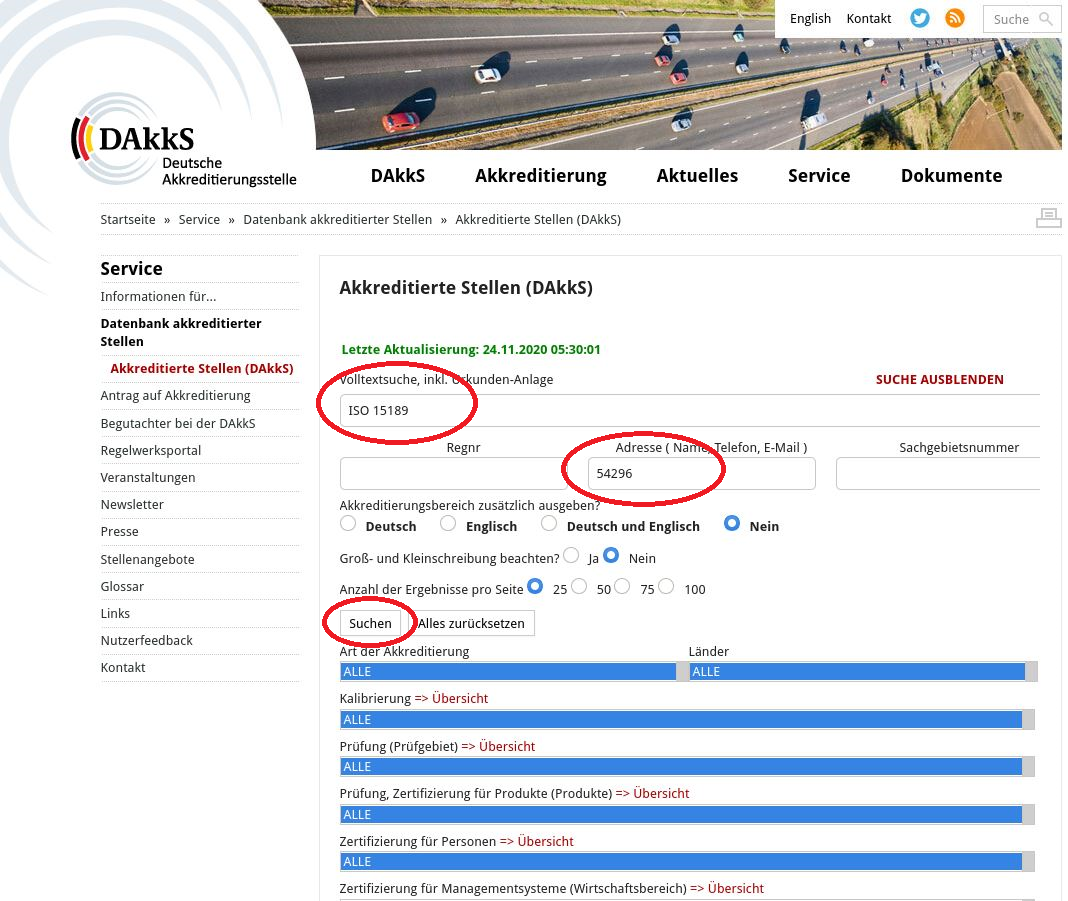Open the "Art der Akkreditierung" list
1068x901 pixels.
click(508, 672)
